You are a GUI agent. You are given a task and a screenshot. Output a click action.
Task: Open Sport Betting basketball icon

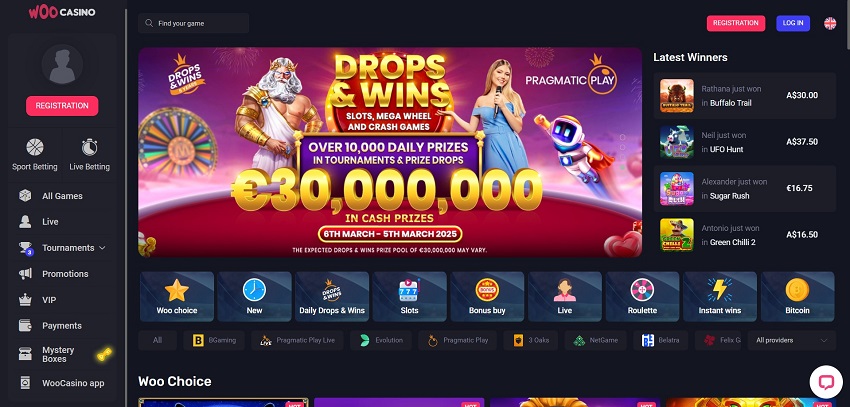[35, 147]
